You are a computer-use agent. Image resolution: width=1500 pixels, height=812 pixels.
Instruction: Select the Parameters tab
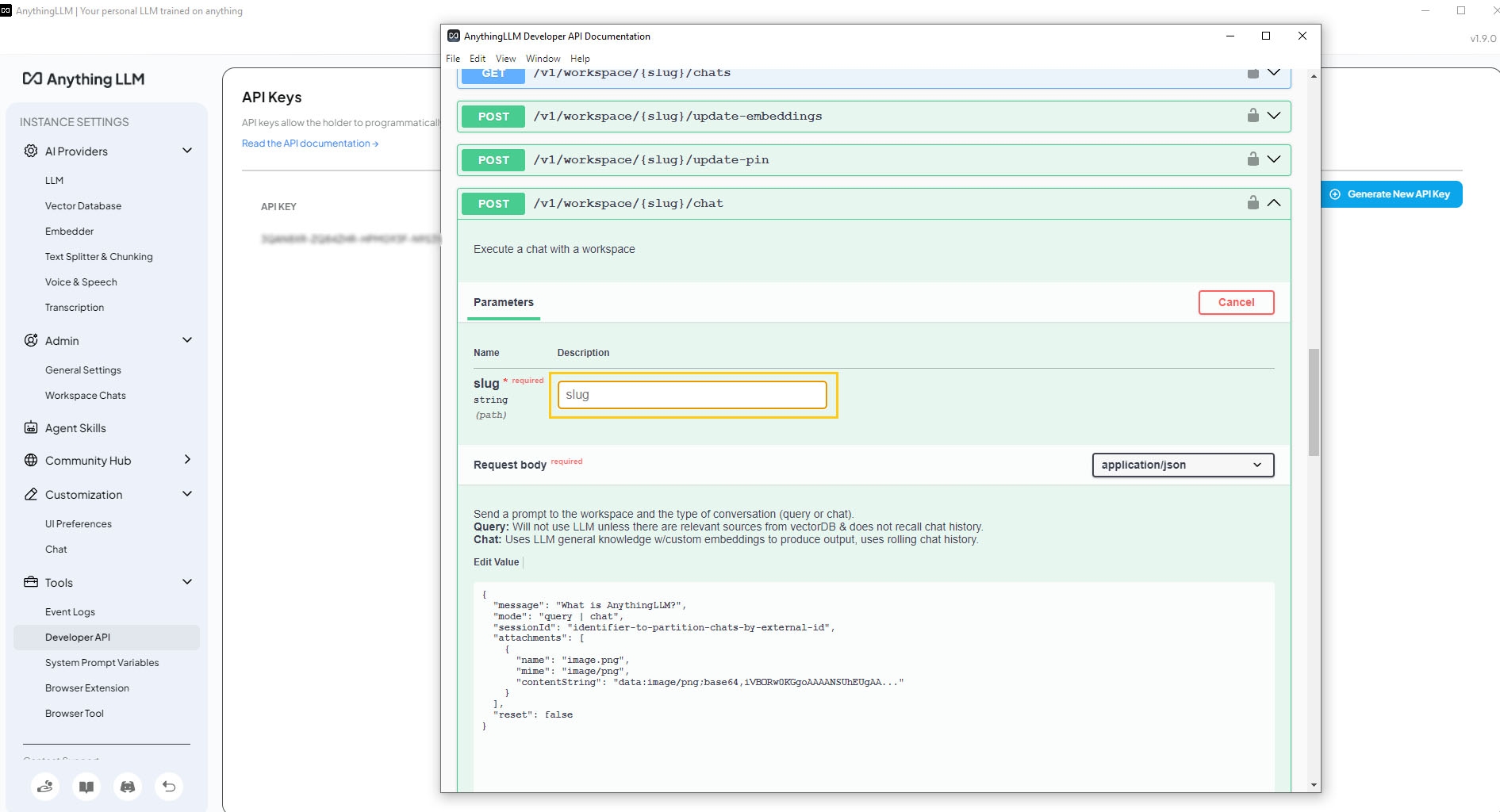(503, 302)
